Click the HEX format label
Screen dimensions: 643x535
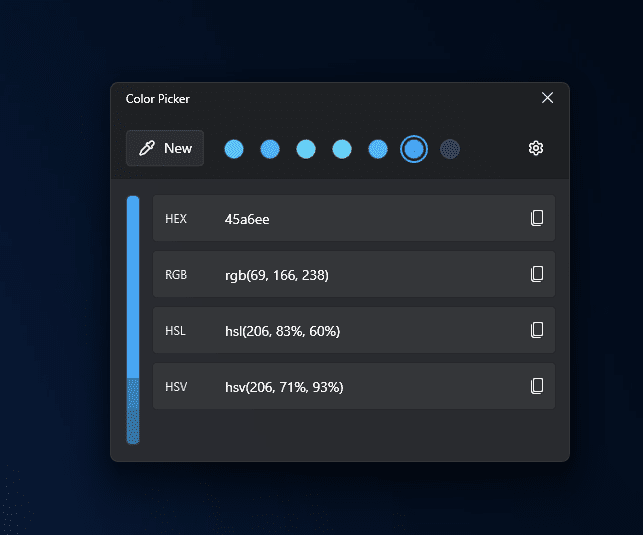click(x=176, y=219)
